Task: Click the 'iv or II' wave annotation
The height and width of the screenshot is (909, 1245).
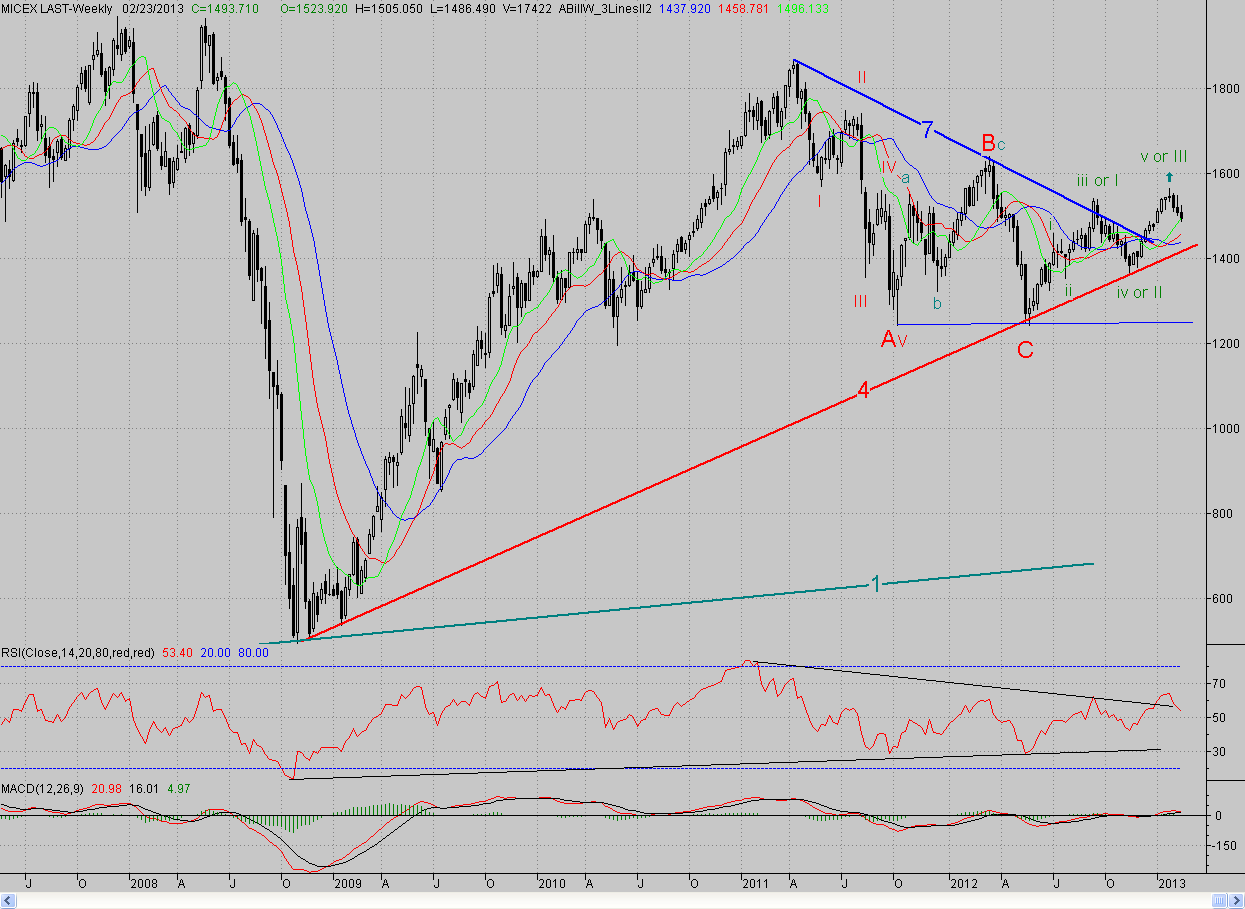Action: [x=1139, y=292]
